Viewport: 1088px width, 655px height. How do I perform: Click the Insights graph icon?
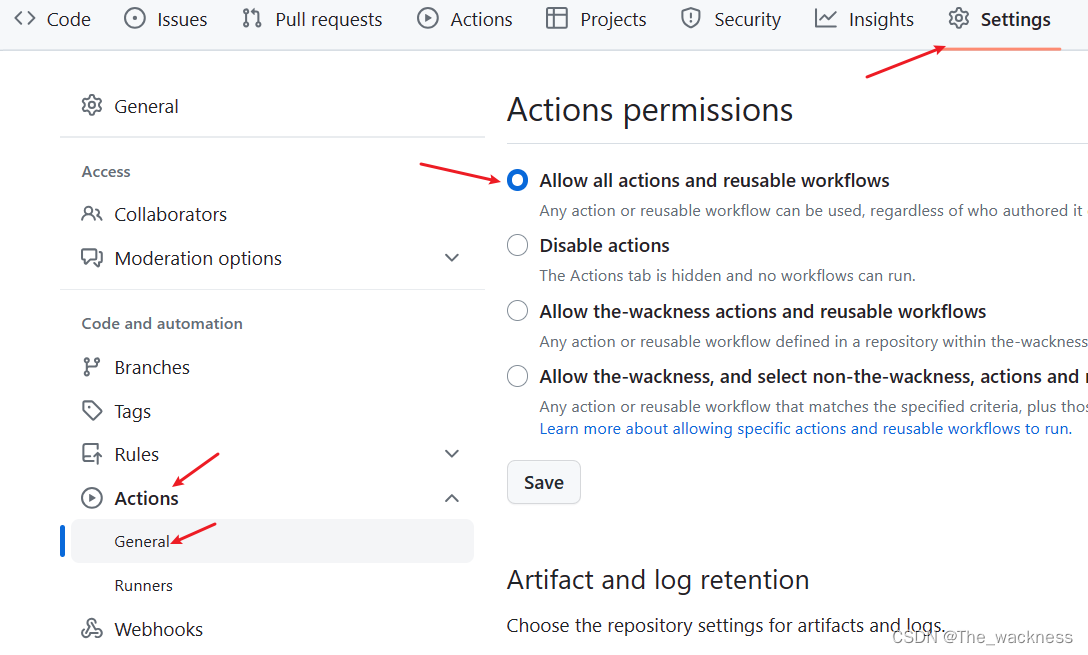tap(825, 18)
